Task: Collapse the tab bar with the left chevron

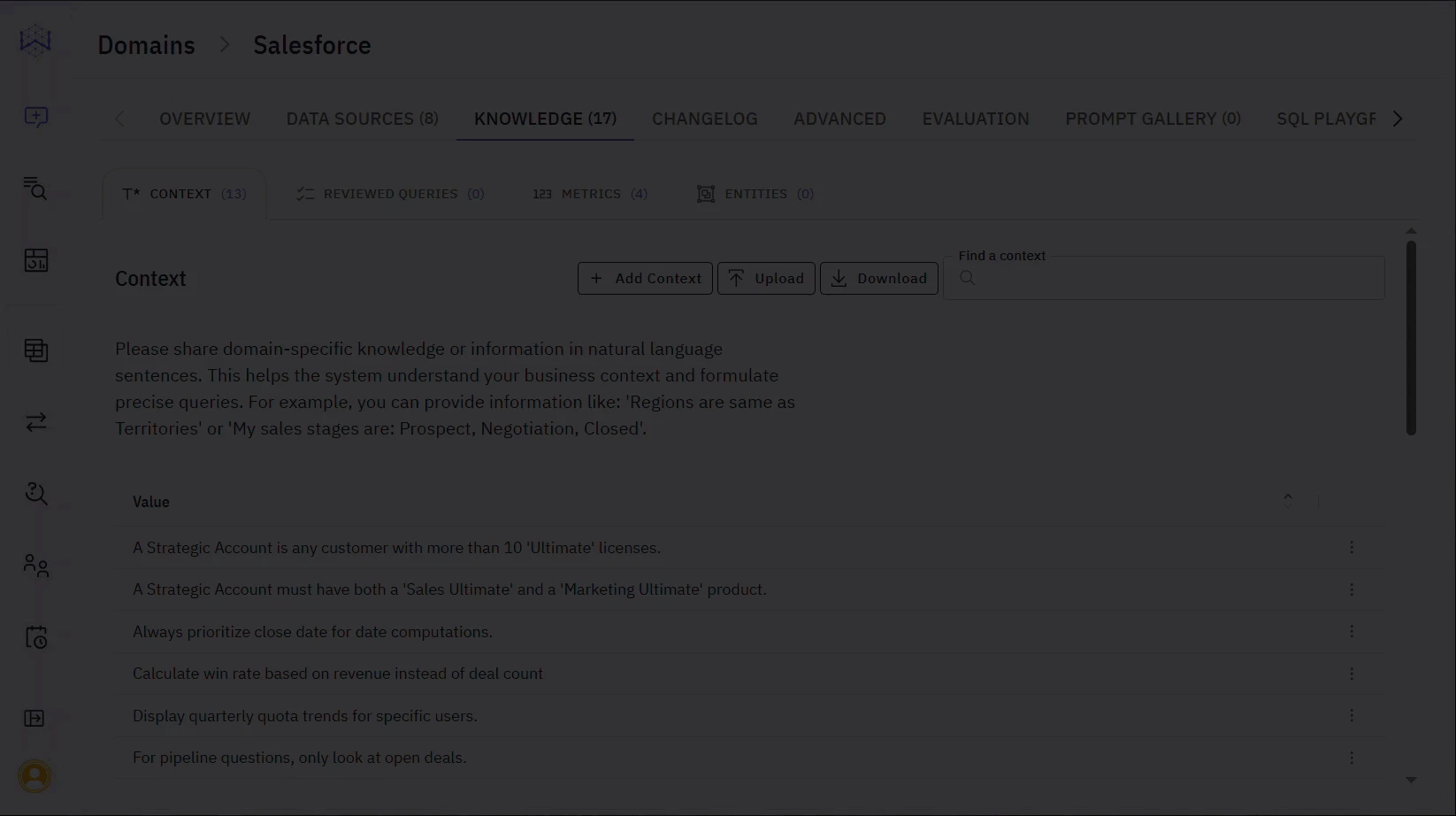Action: (x=119, y=118)
